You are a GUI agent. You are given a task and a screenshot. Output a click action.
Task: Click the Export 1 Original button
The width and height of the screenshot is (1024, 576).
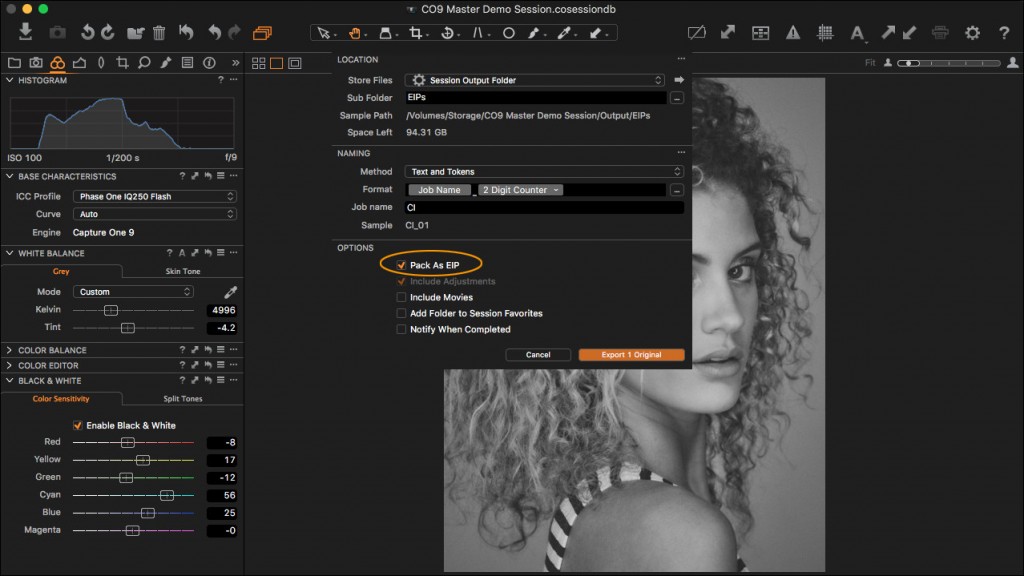point(630,353)
